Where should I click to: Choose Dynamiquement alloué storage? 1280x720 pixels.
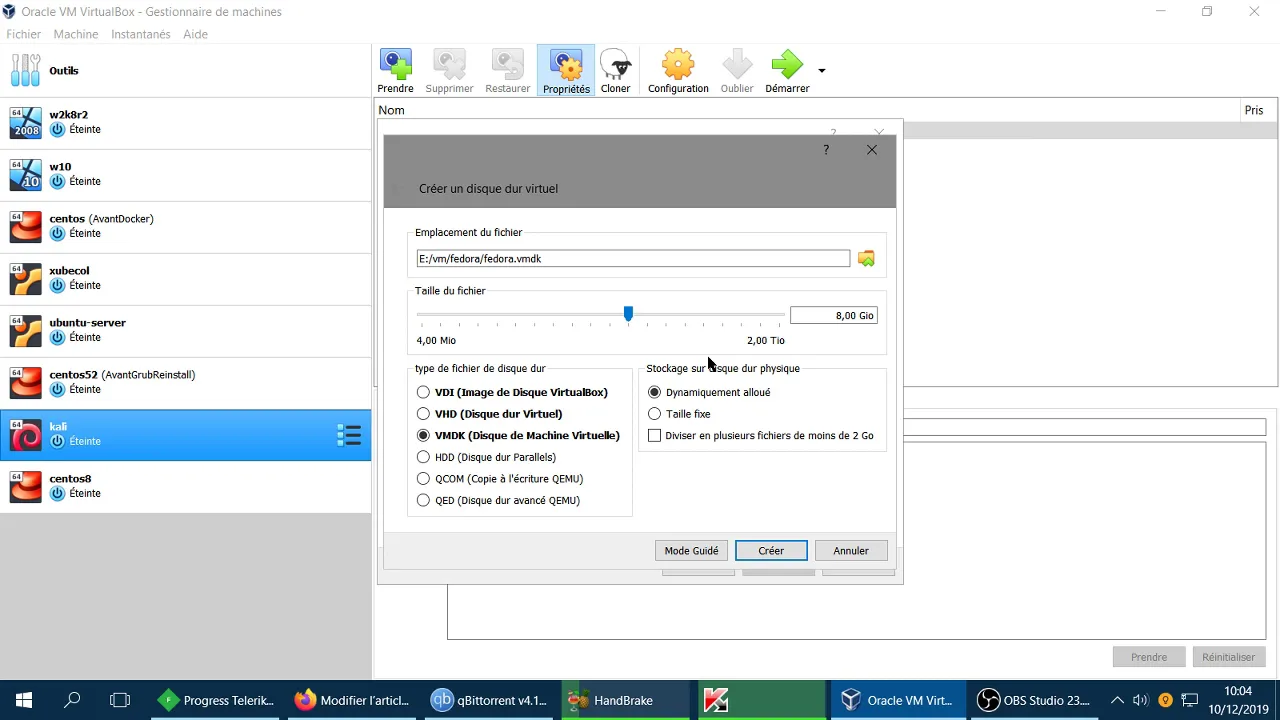pyautogui.click(x=709, y=392)
